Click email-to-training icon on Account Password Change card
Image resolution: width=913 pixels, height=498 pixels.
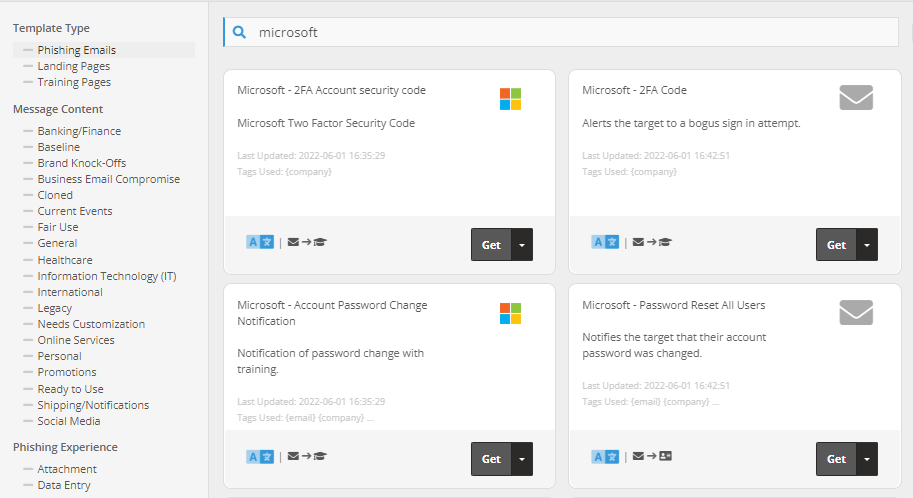coord(307,456)
